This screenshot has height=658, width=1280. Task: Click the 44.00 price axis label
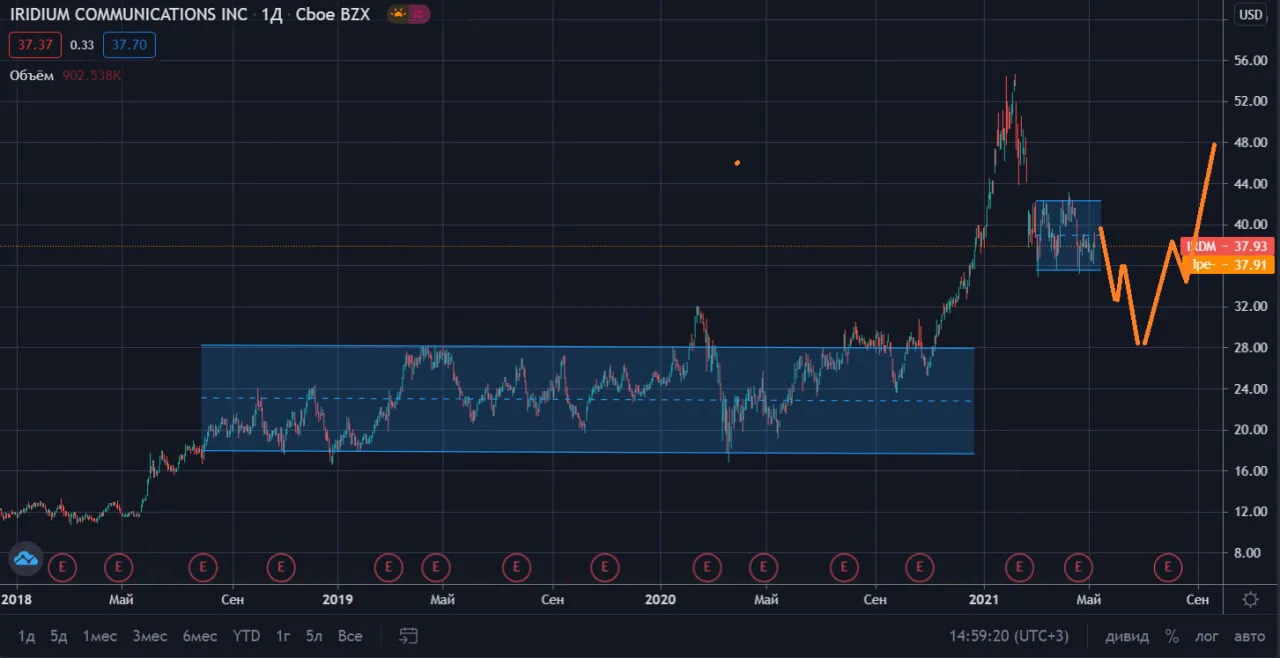(1252, 184)
